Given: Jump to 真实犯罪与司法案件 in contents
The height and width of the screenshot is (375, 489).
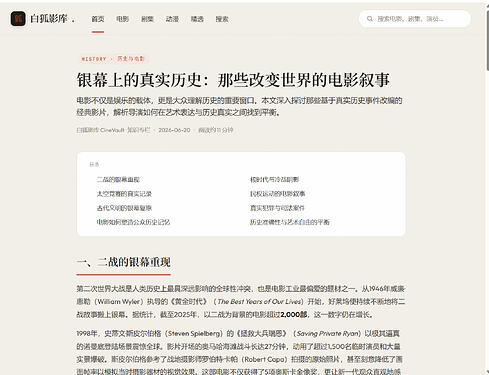Looking at the screenshot, I should 277,208.
